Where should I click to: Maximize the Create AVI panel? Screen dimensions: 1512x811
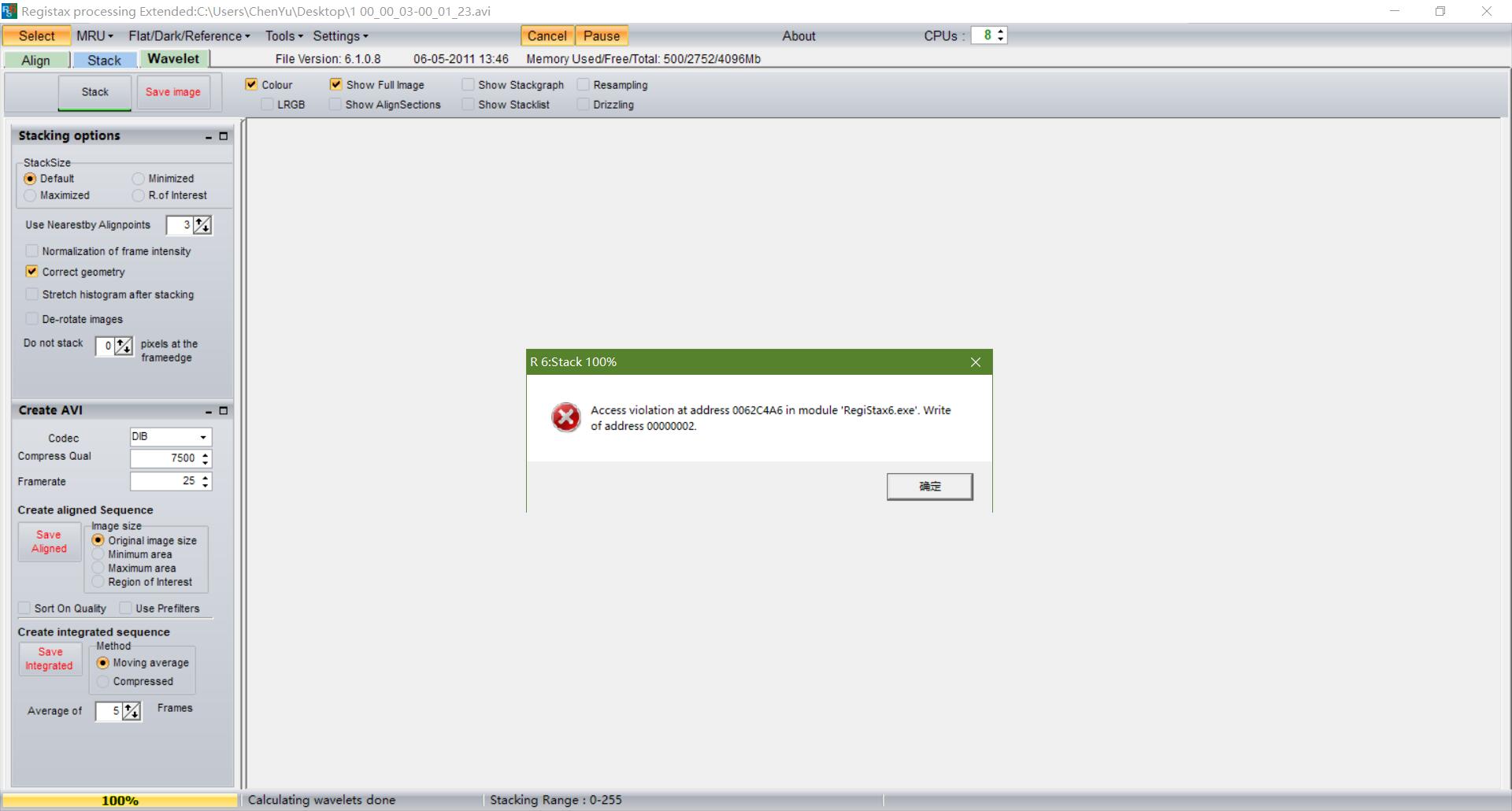pos(223,411)
